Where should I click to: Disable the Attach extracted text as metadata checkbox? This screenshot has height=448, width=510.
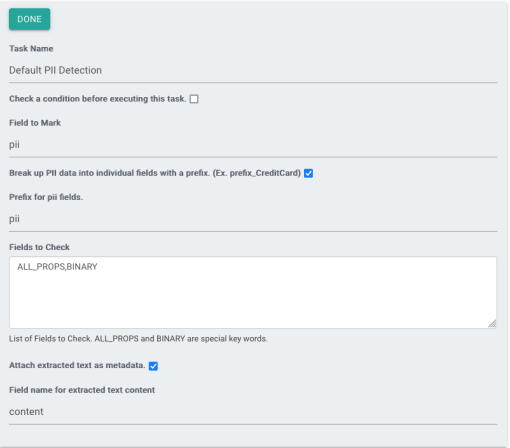153,366
